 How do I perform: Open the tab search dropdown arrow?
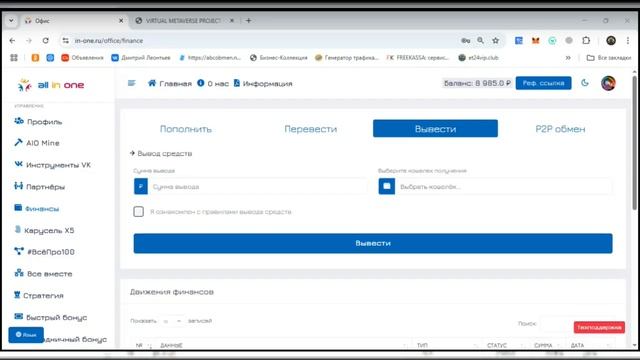[11, 20]
